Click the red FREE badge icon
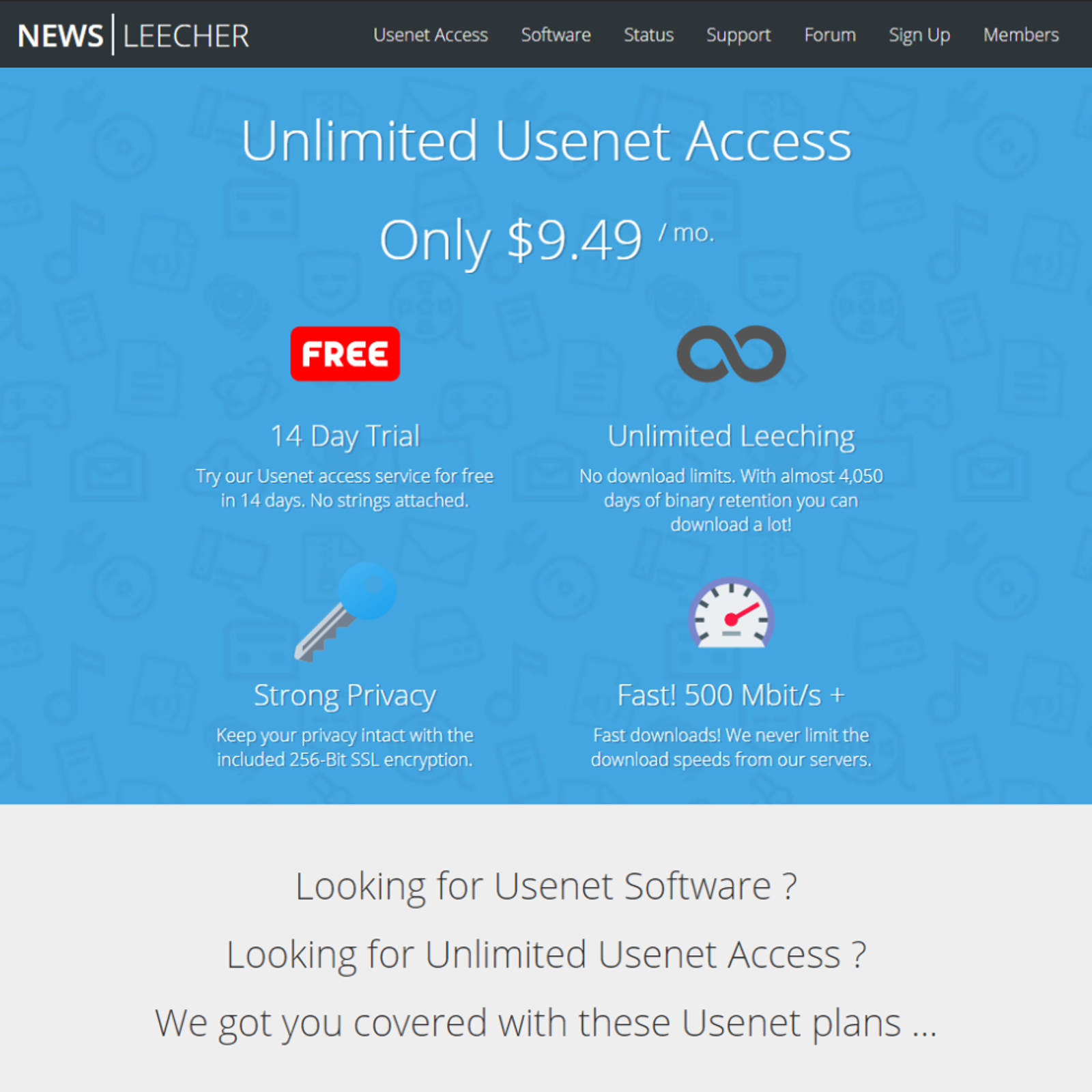The width and height of the screenshot is (1092, 1092). point(345,354)
